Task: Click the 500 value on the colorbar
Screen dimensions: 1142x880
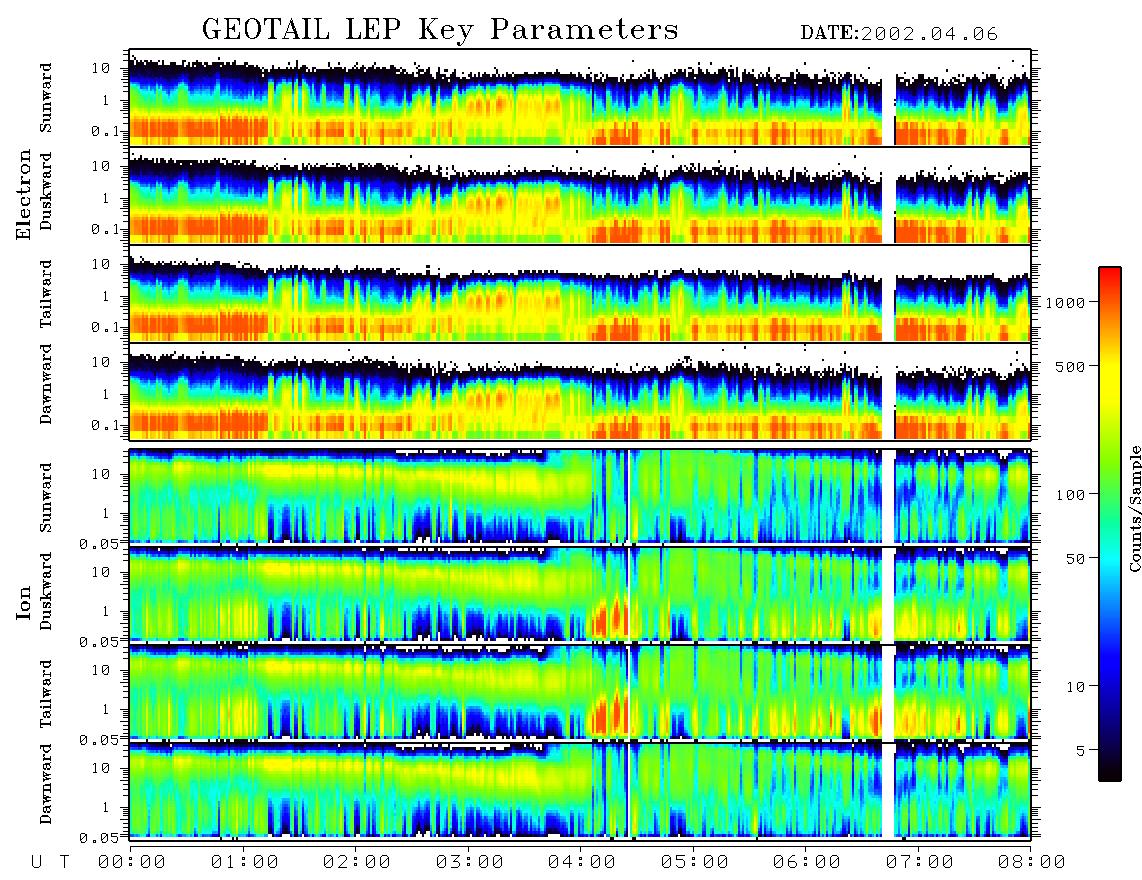Action: point(1070,366)
